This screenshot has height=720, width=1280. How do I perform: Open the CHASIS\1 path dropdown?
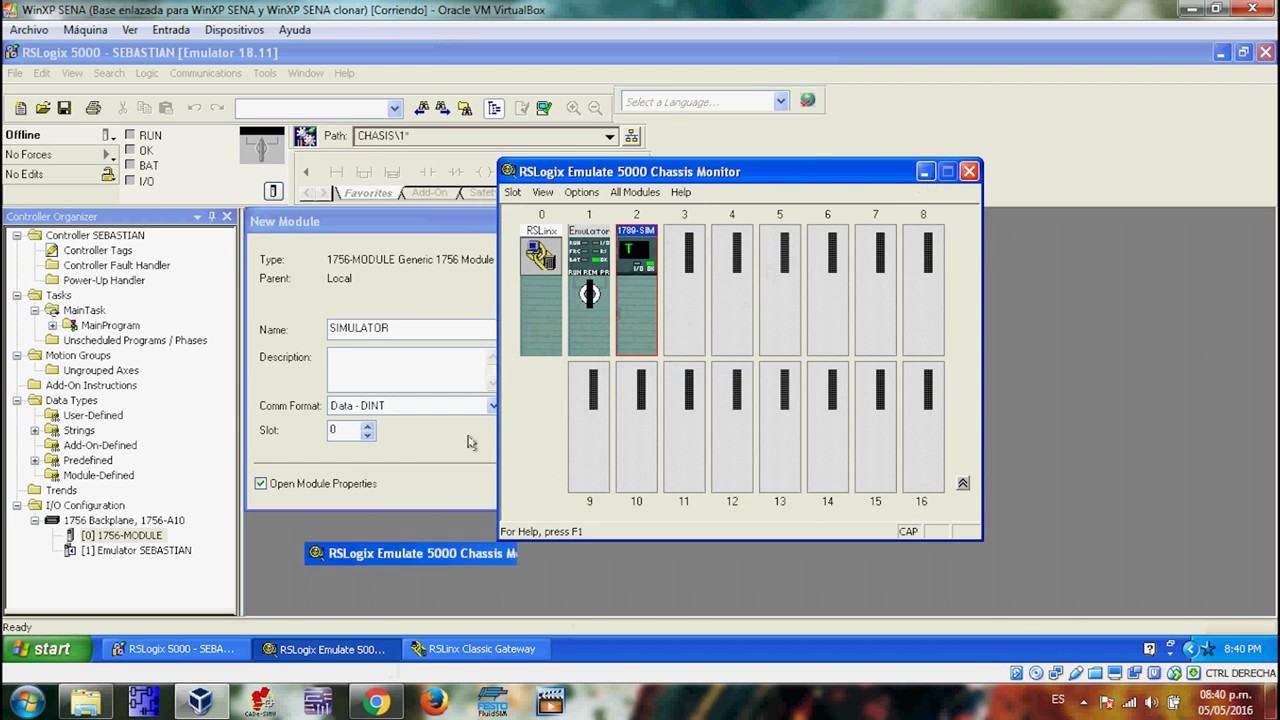pos(609,136)
